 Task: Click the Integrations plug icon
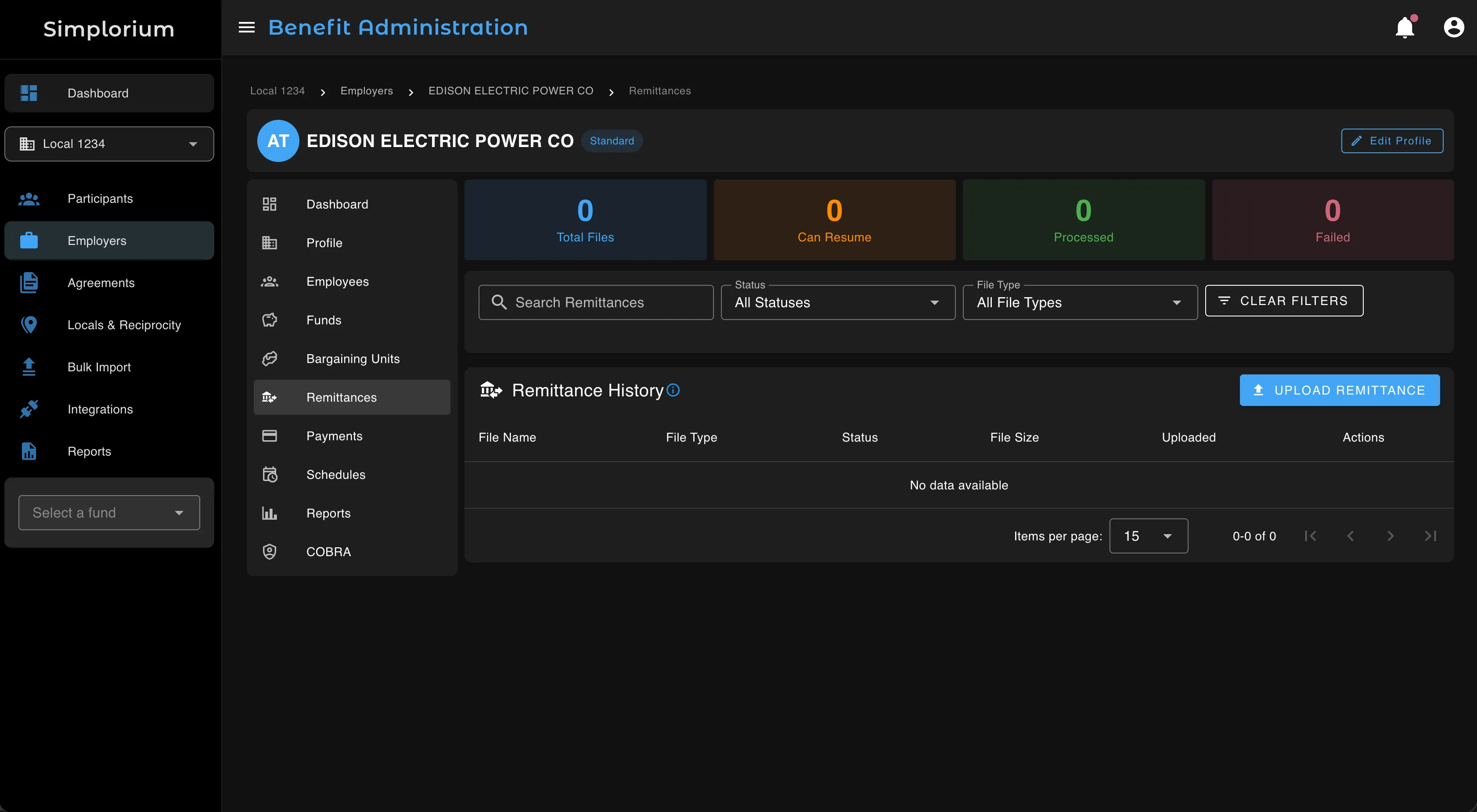coord(29,409)
